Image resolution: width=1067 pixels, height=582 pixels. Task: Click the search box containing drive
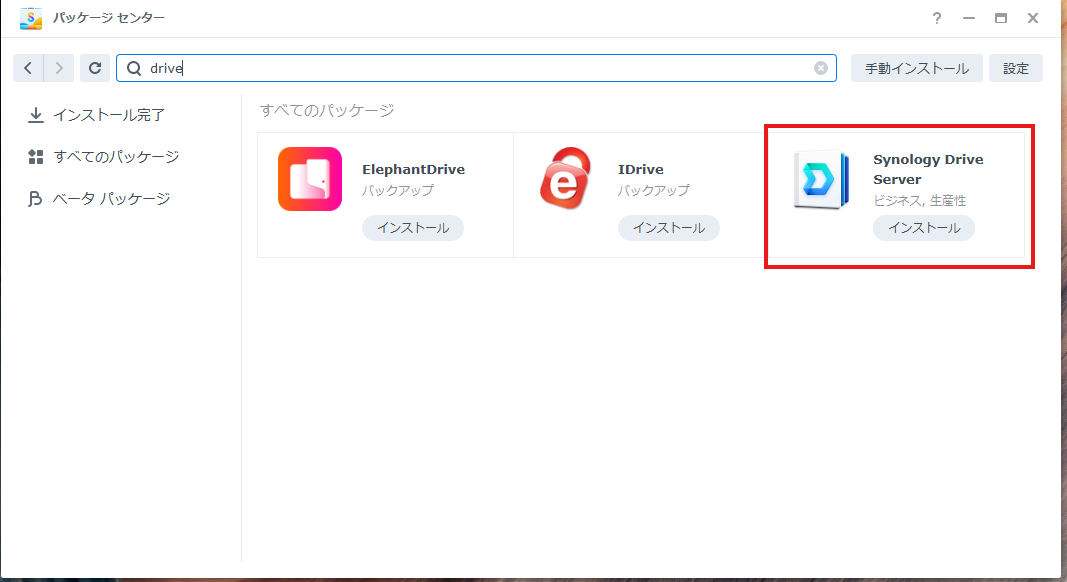(x=476, y=68)
